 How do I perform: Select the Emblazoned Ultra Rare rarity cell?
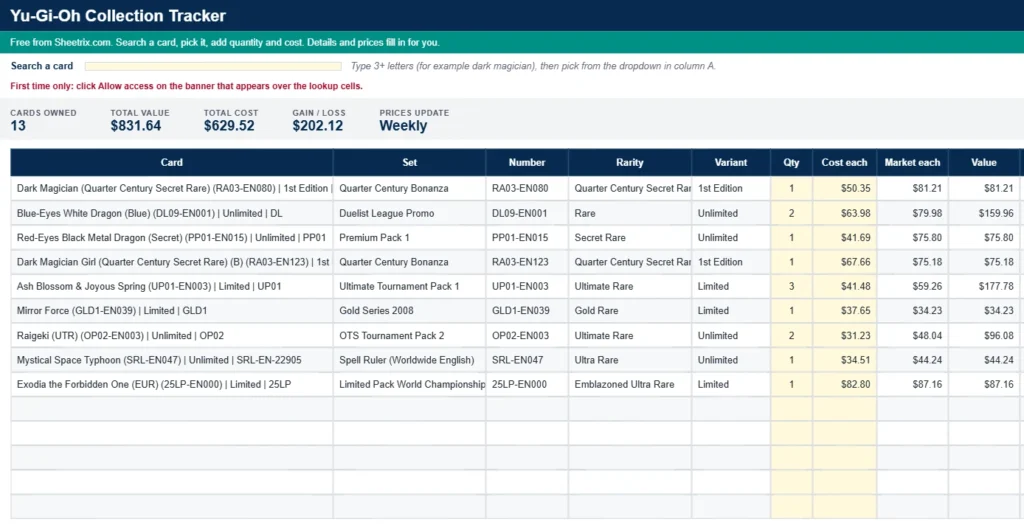click(630, 384)
